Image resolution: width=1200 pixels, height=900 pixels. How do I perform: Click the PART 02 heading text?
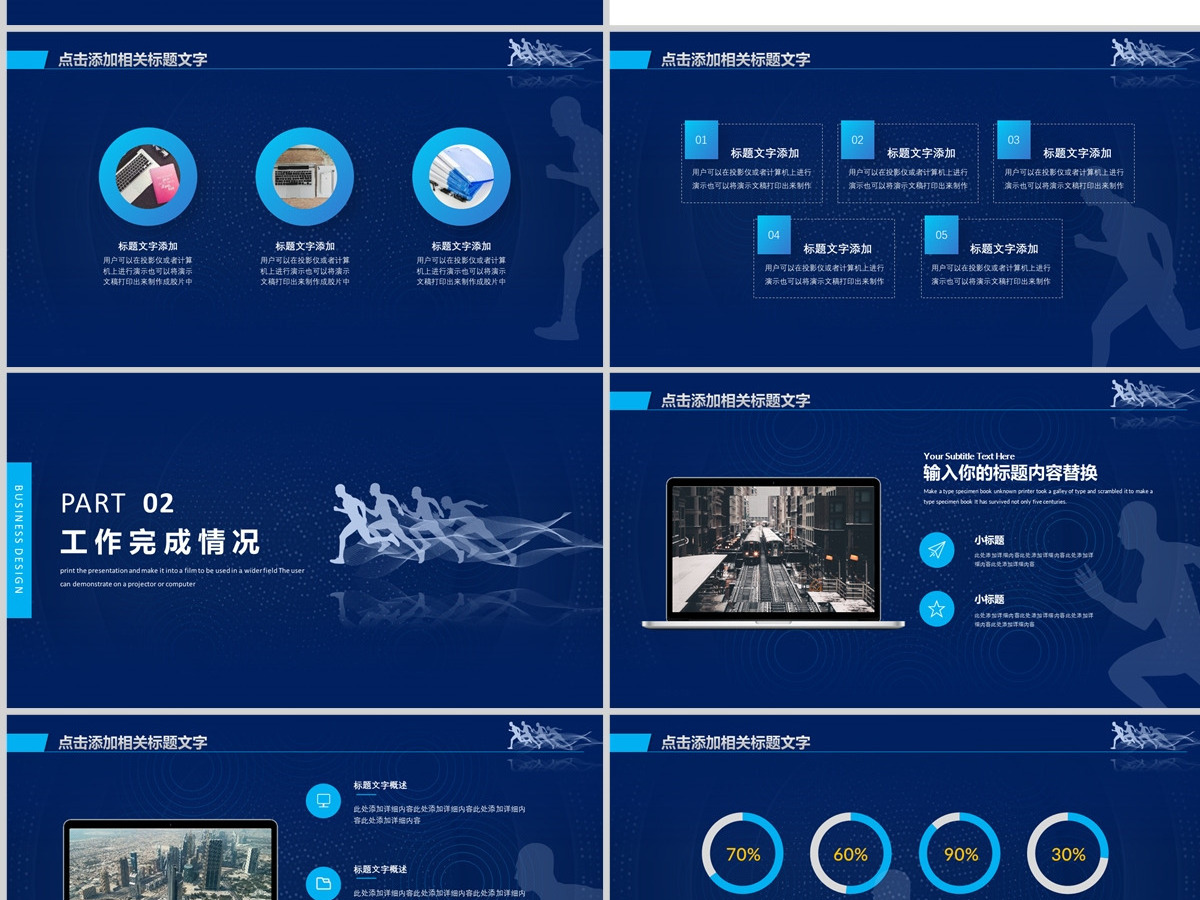pyautogui.click(x=118, y=503)
